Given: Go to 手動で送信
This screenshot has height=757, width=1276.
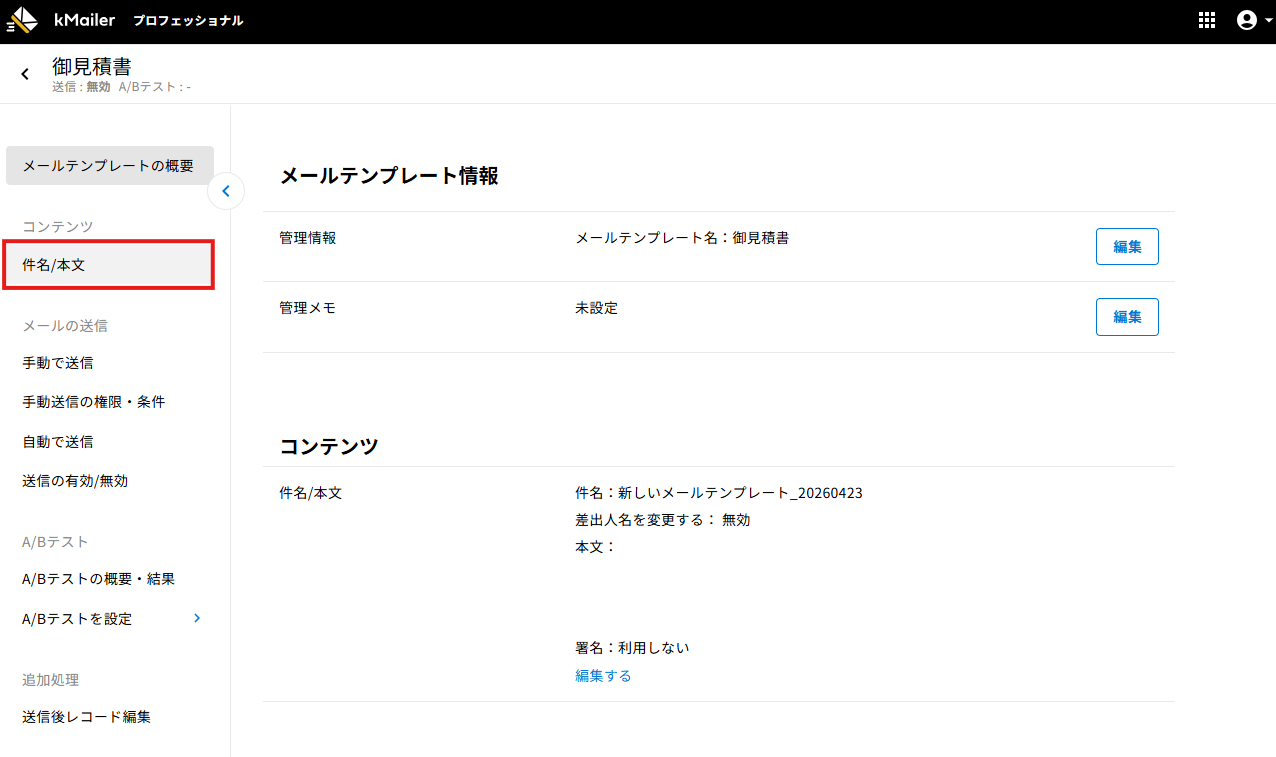Looking at the screenshot, I should pos(58,363).
